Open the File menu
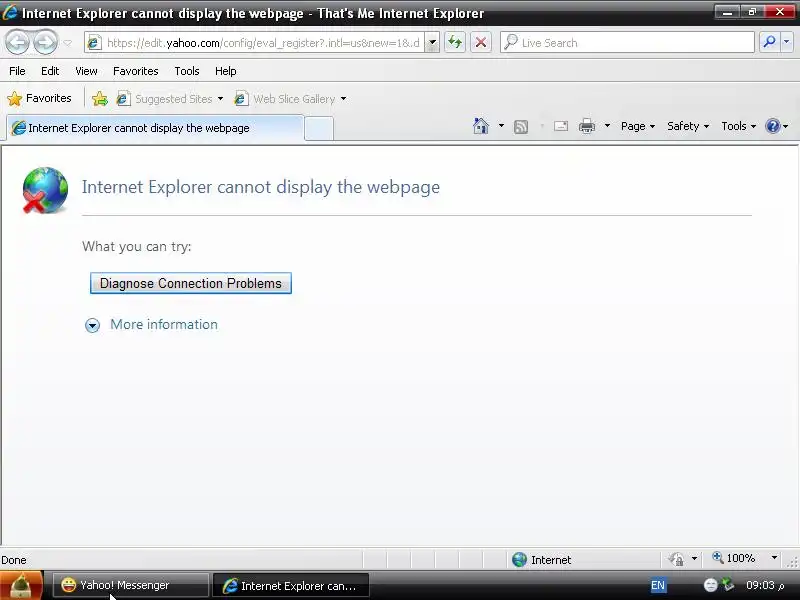This screenshot has width=800, height=600. point(17,71)
